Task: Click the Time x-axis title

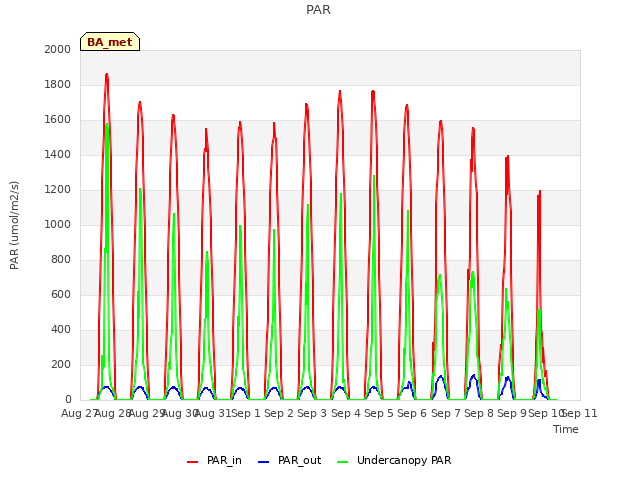Action: pos(566,429)
